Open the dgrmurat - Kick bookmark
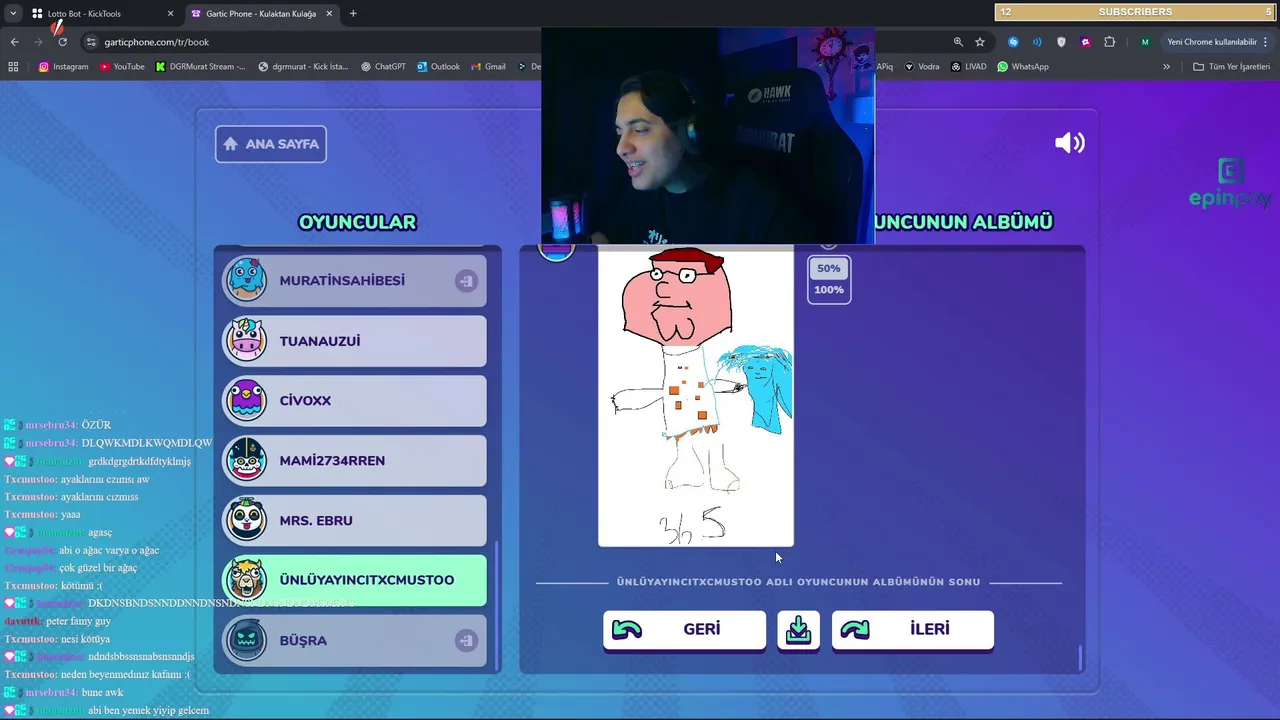Viewport: 1280px width, 720px height. click(303, 67)
